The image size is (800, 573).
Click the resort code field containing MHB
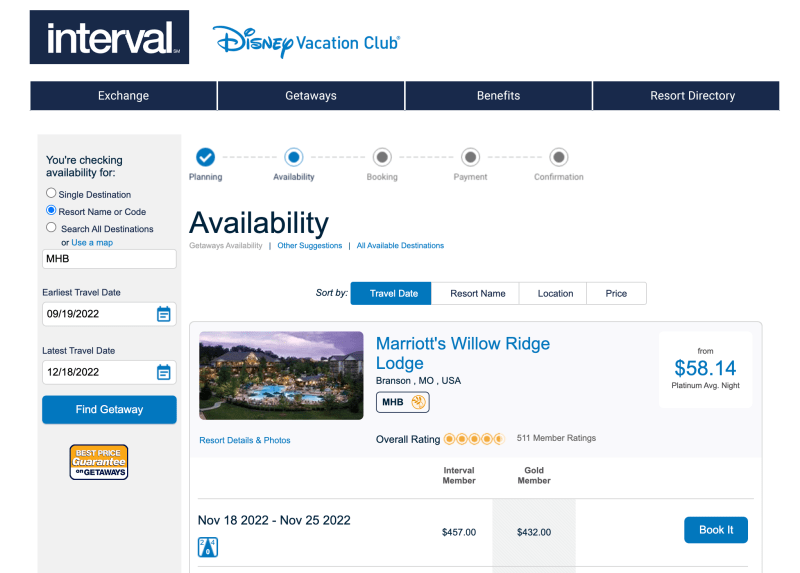pyautogui.click(x=109, y=259)
